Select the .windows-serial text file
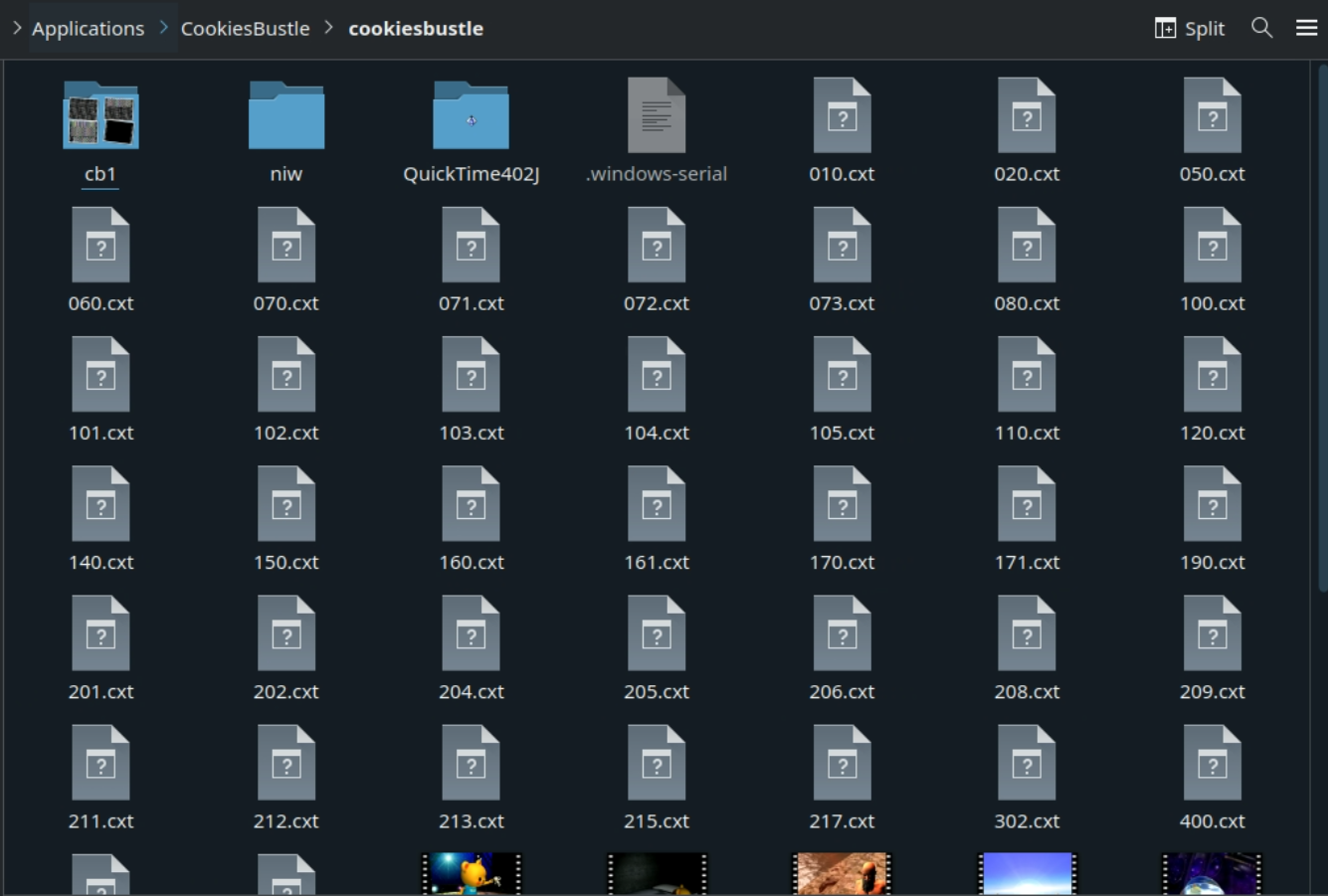This screenshot has width=1328, height=896. click(x=657, y=115)
